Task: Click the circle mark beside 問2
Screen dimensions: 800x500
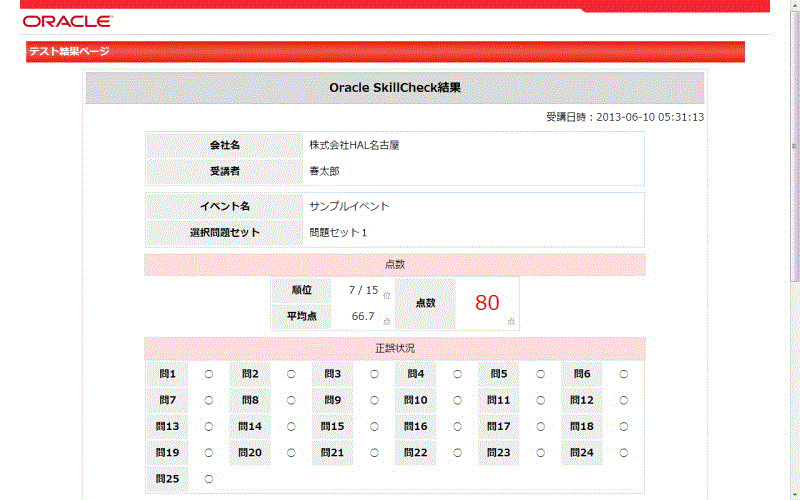Action: (x=291, y=374)
